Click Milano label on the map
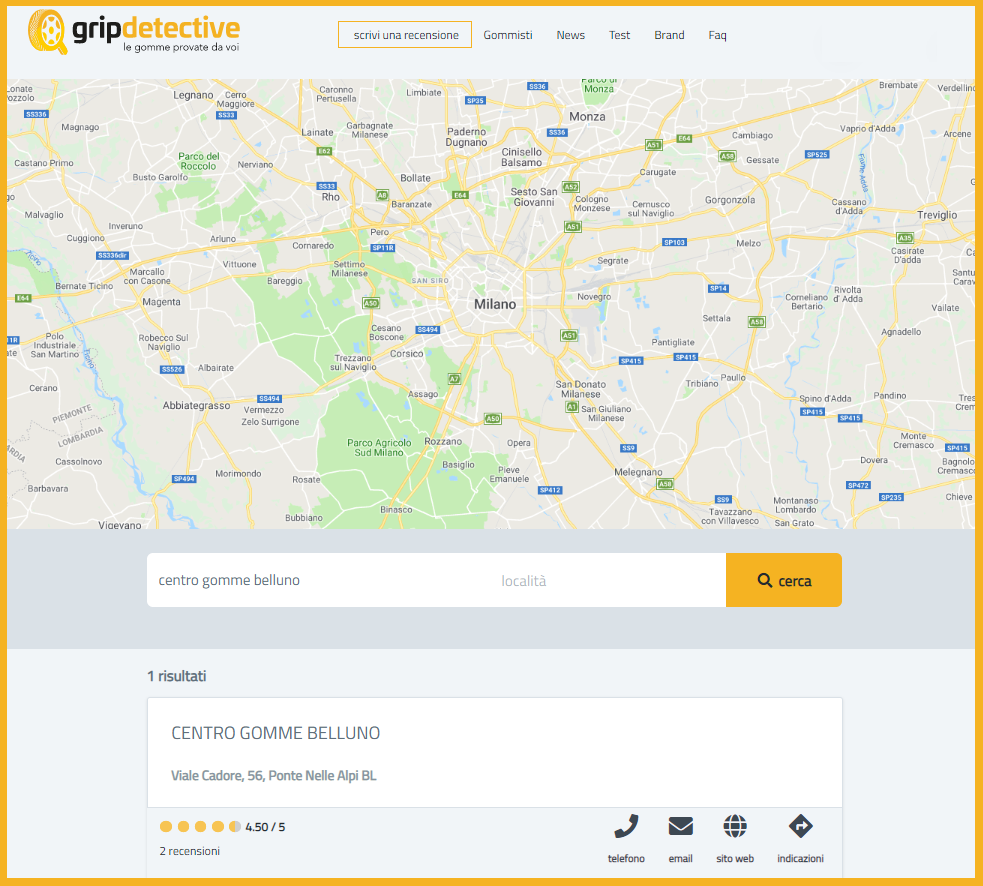The height and width of the screenshot is (886, 983). click(x=495, y=304)
